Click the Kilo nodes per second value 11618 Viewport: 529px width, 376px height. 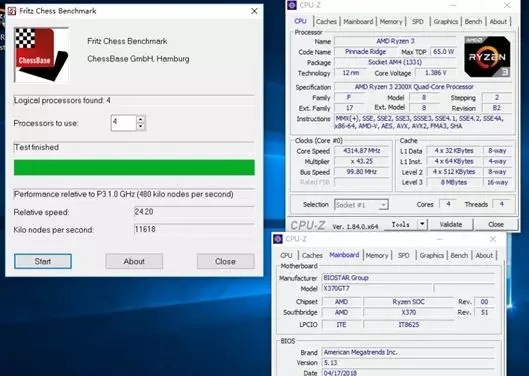tap(194, 229)
